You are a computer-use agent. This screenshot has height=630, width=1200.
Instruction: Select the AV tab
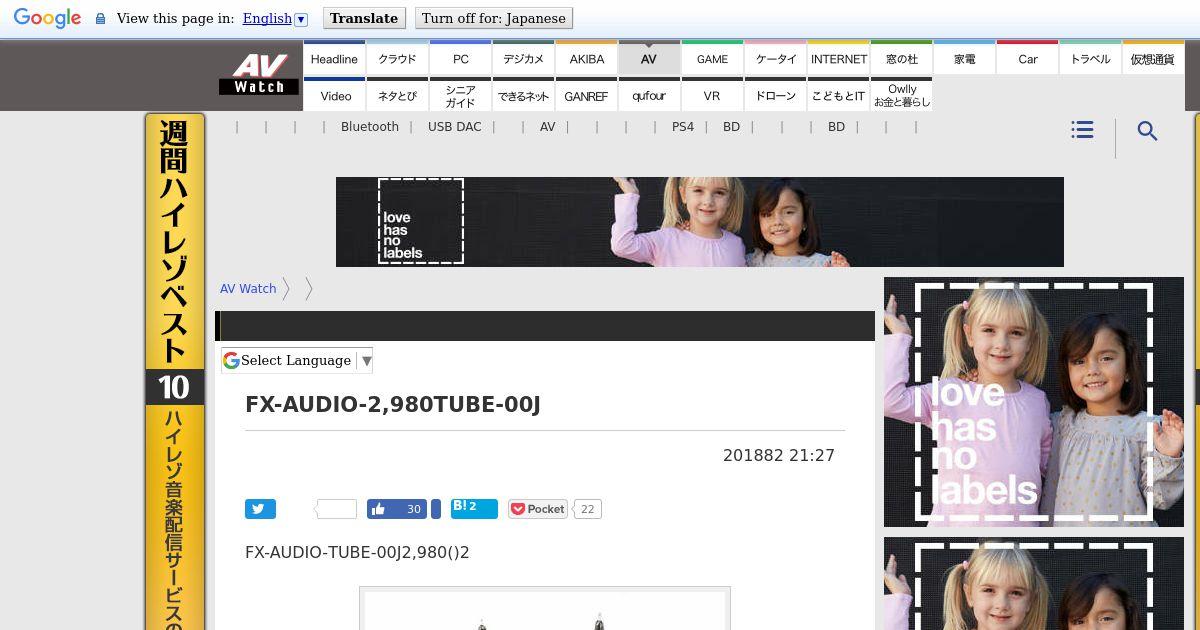649,58
